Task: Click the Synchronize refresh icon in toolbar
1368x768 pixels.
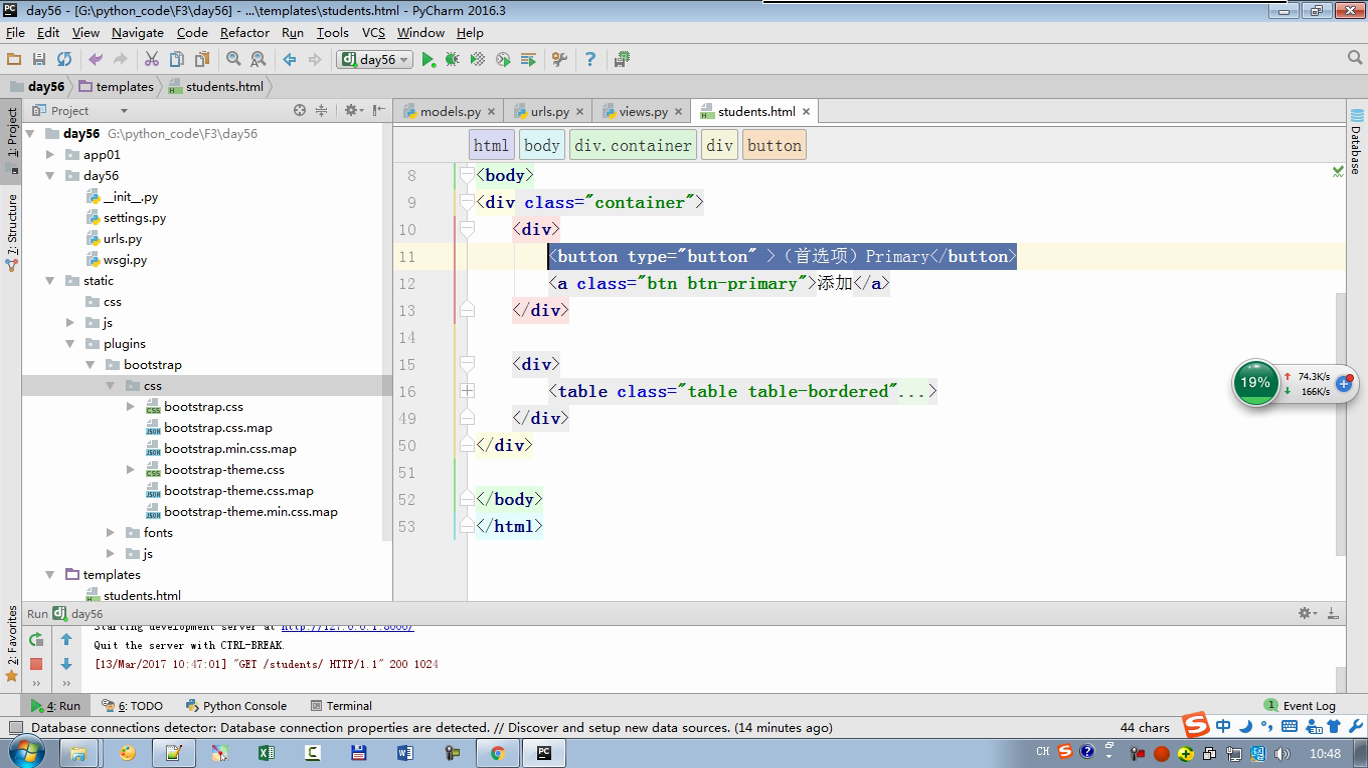Action: [x=64, y=60]
